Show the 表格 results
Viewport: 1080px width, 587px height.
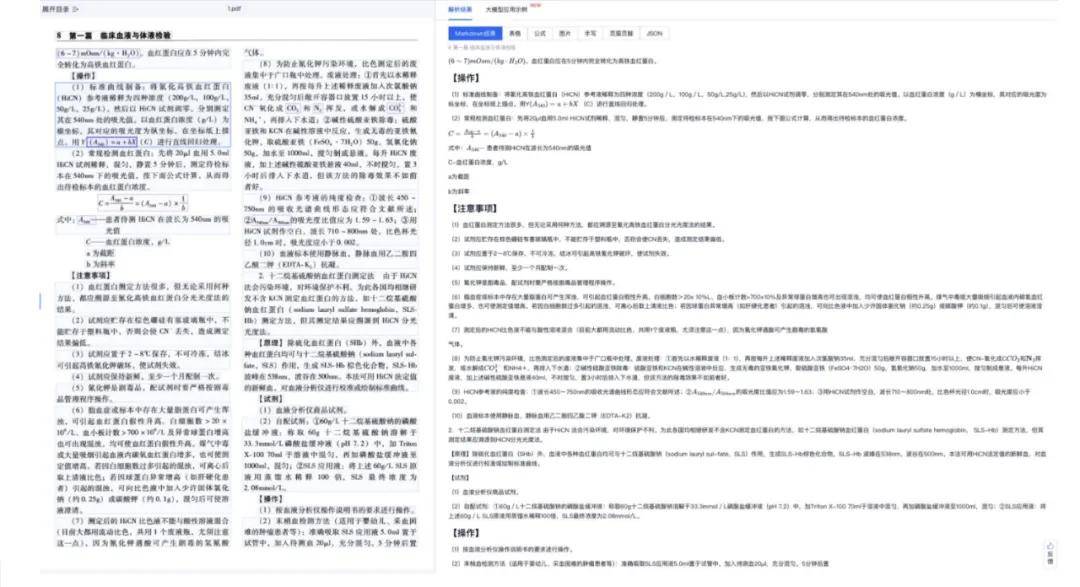point(515,33)
